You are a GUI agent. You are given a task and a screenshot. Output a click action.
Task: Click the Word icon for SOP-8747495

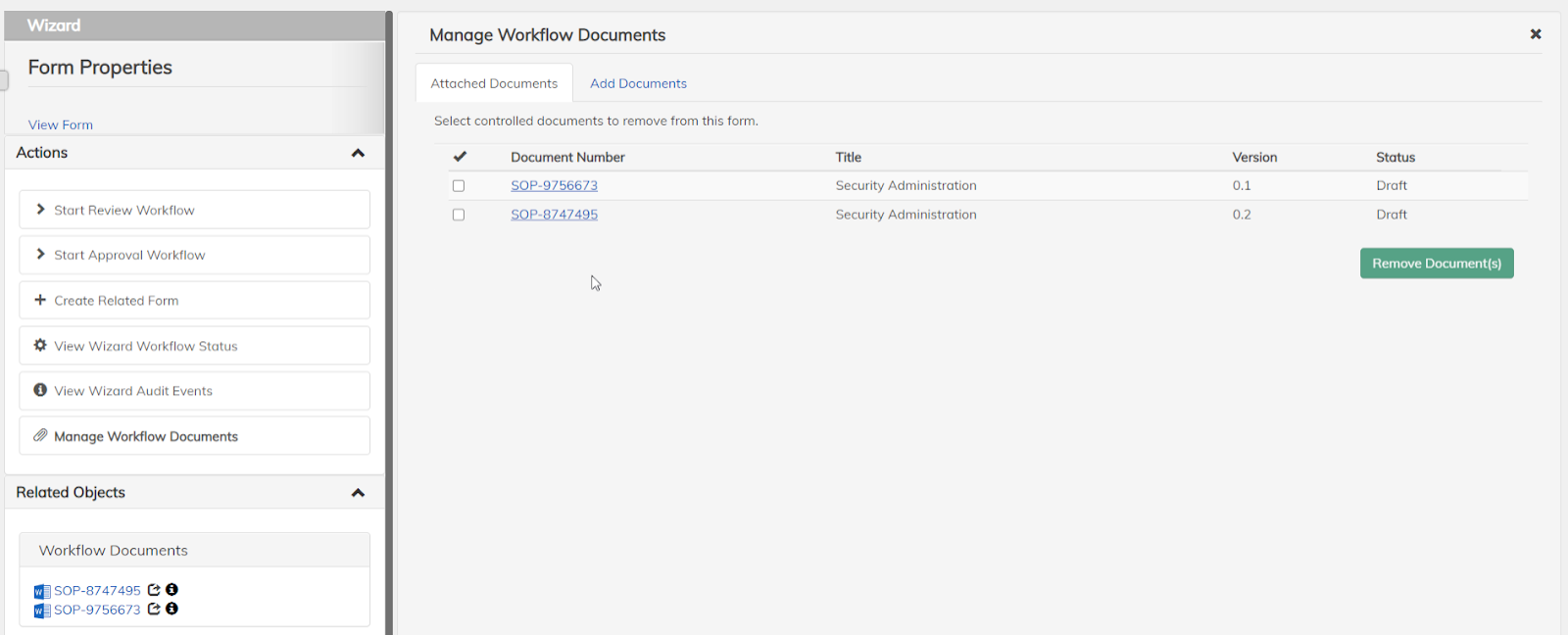coord(41,591)
